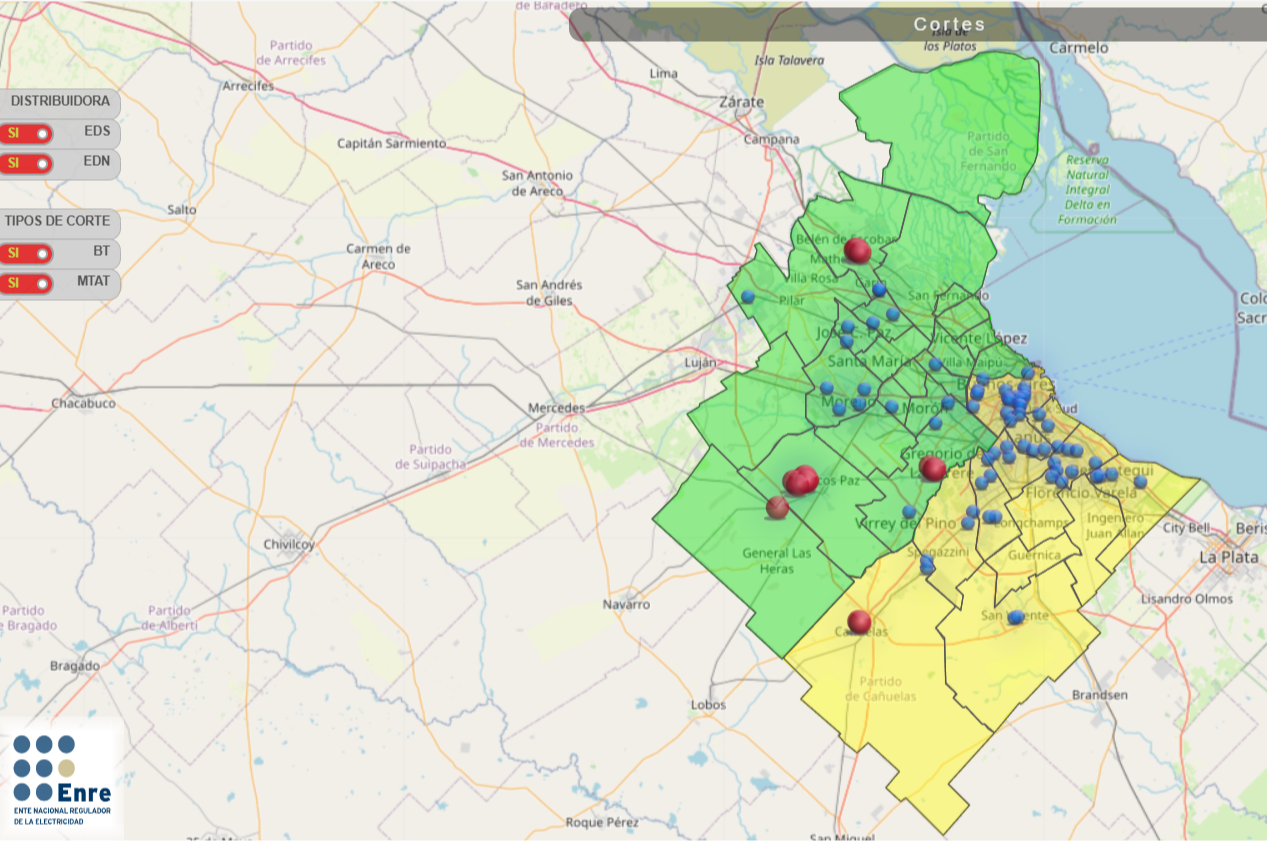The image size is (1267, 841).
Task: Click the Partido de Suipacha label
Action: click(x=430, y=457)
